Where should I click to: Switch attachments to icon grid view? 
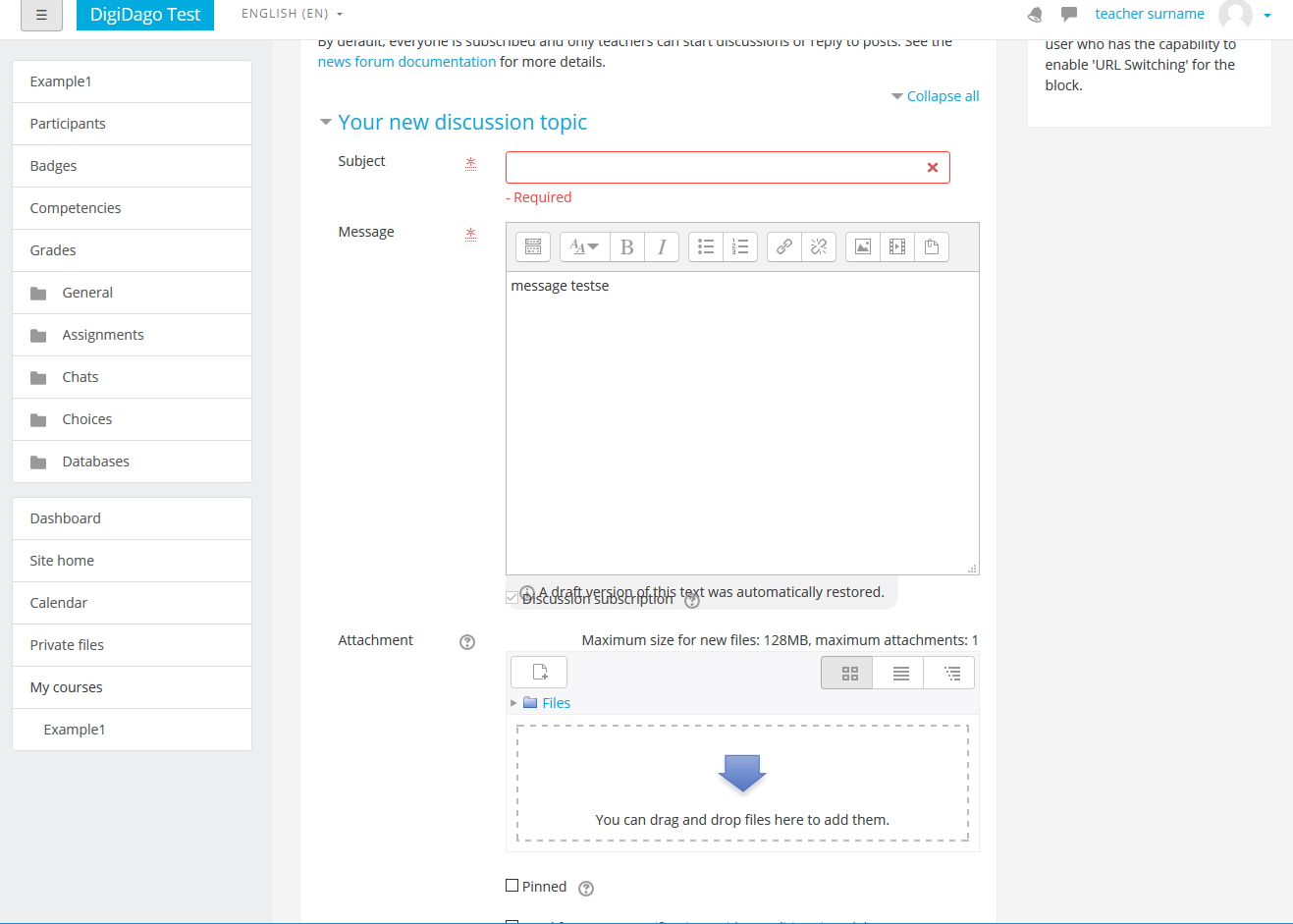pyautogui.click(x=847, y=673)
